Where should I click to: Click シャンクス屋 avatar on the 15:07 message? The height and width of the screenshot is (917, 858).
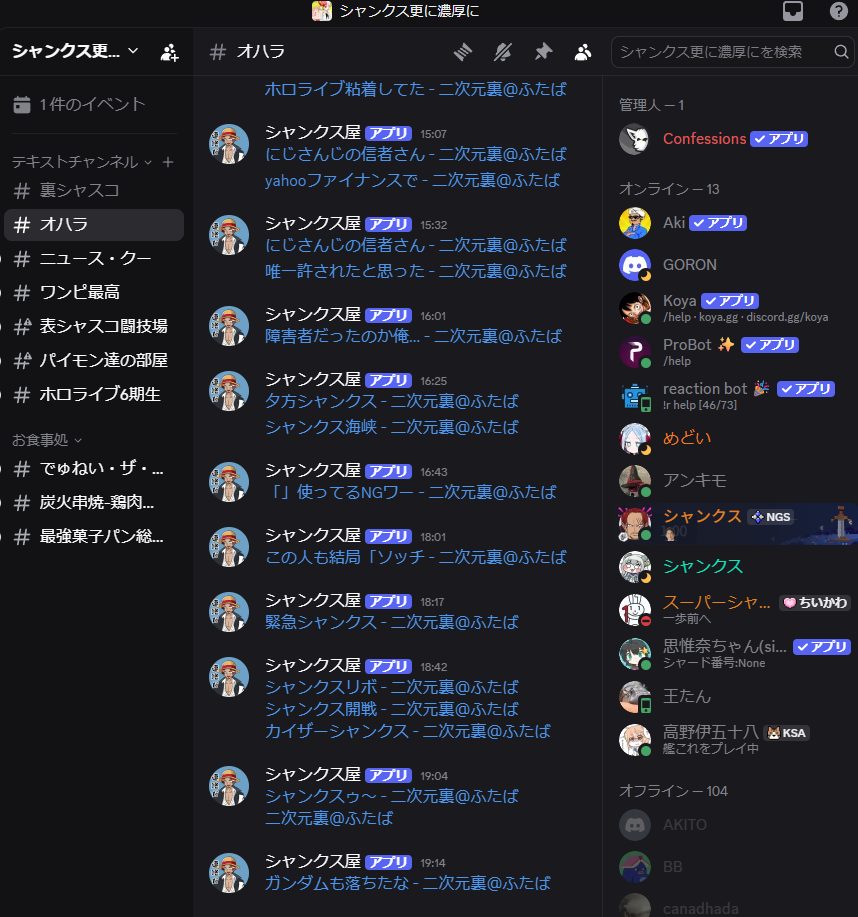pos(229,144)
